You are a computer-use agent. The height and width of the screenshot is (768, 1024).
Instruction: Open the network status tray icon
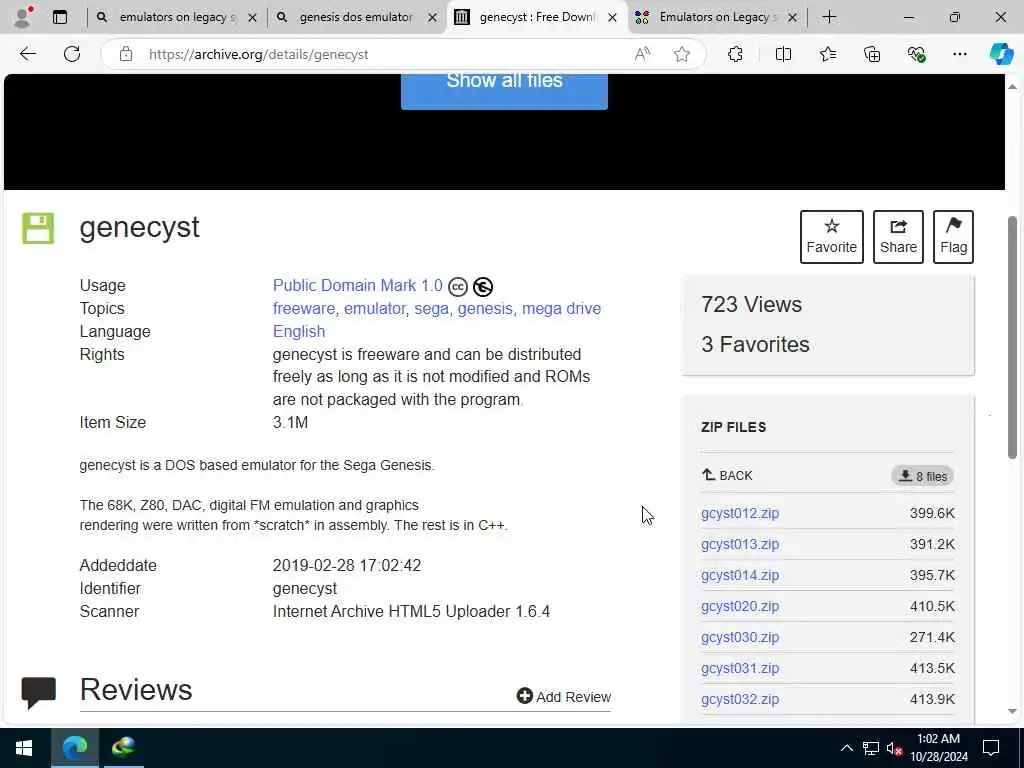point(871,748)
